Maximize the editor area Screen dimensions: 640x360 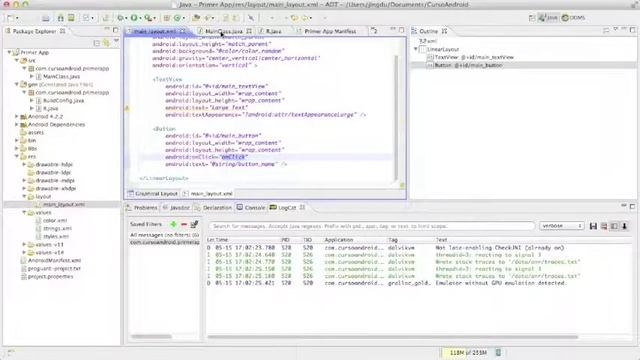(x=402, y=30)
